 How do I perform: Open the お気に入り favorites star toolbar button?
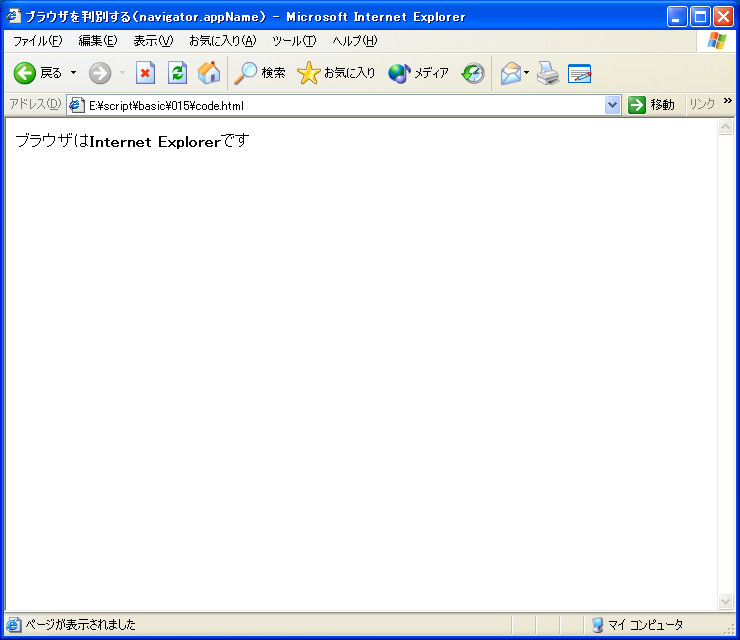click(336, 73)
